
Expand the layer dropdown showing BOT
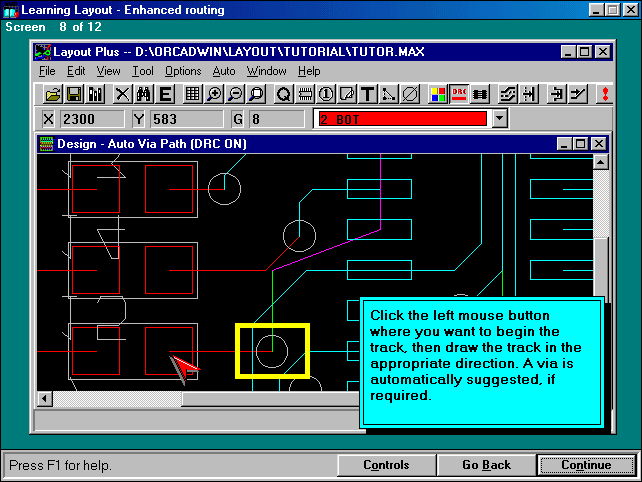point(500,119)
